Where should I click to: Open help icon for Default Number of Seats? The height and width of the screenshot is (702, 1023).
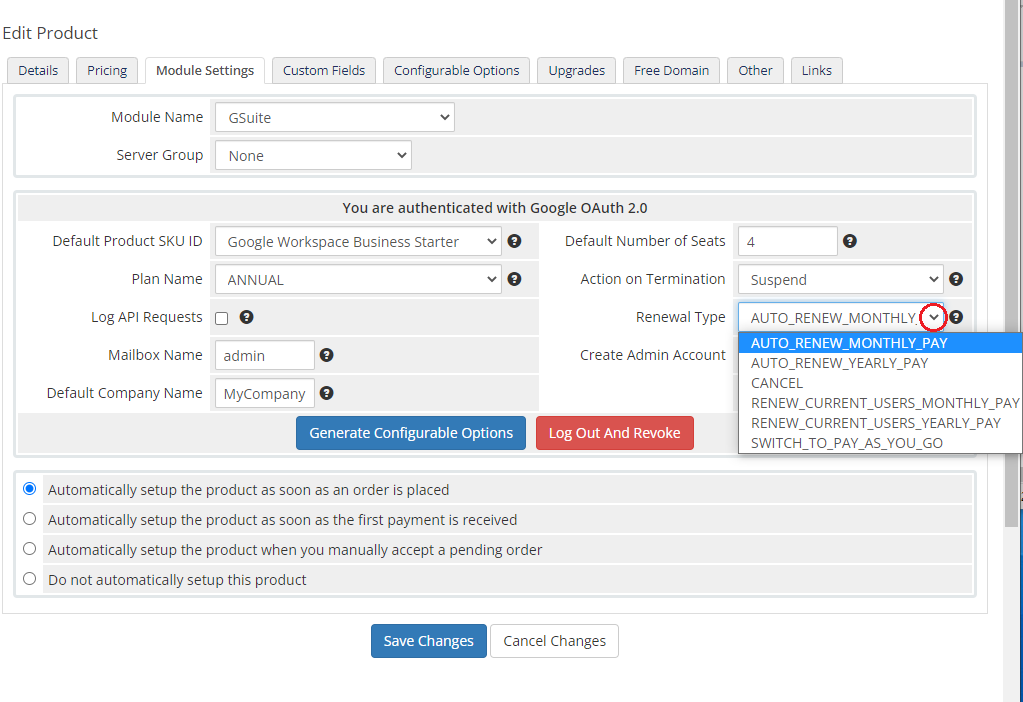(x=849, y=241)
